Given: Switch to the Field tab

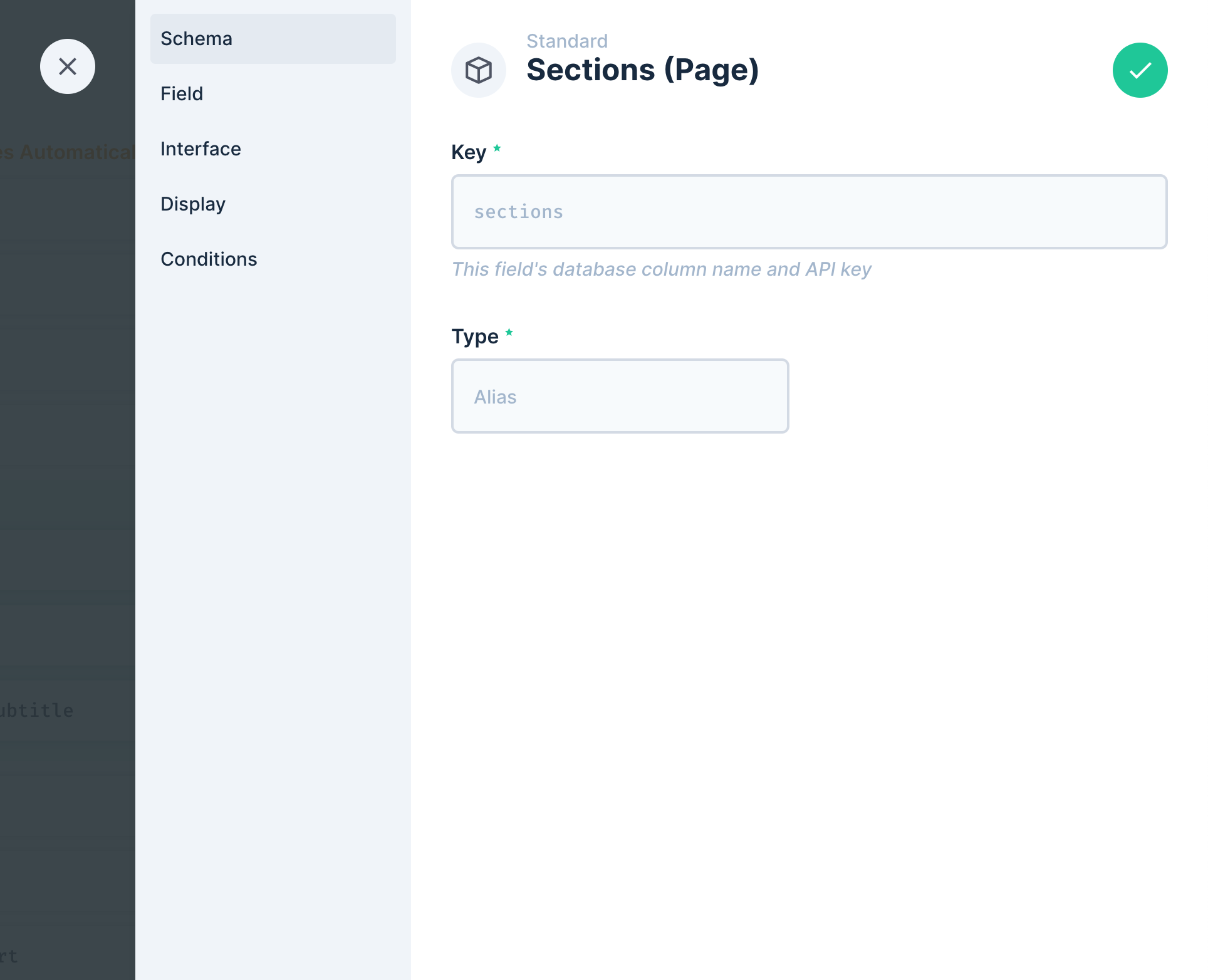Looking at the screenshot, I should (273, 94).
